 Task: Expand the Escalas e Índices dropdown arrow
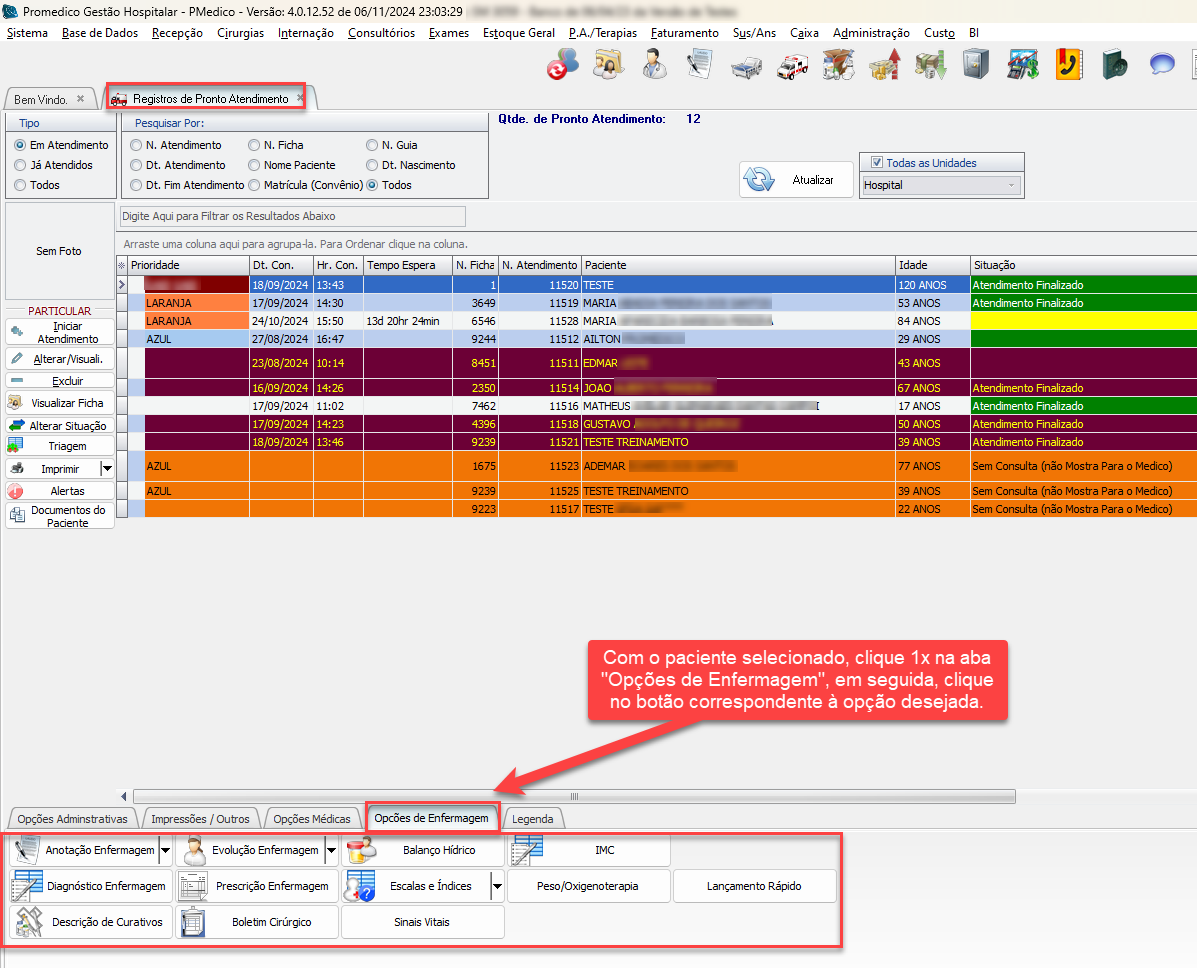(x=496, y=887)
